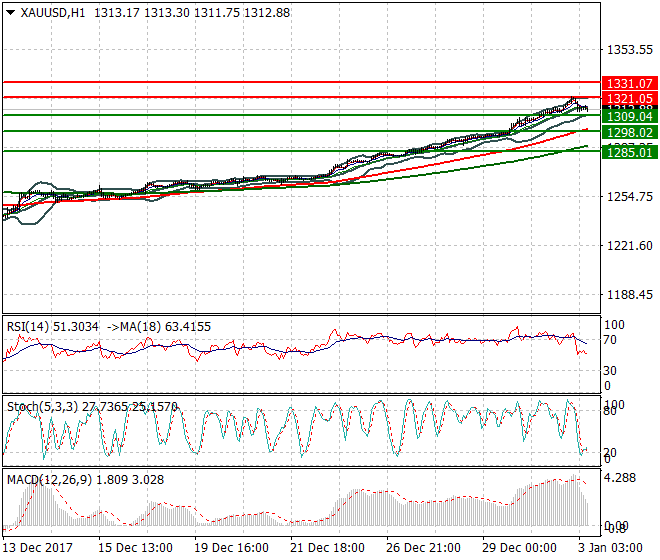Click the 4.288 MACD scale value
The height and width of the screenshot is (560, 660).
[x=620, y=478]
